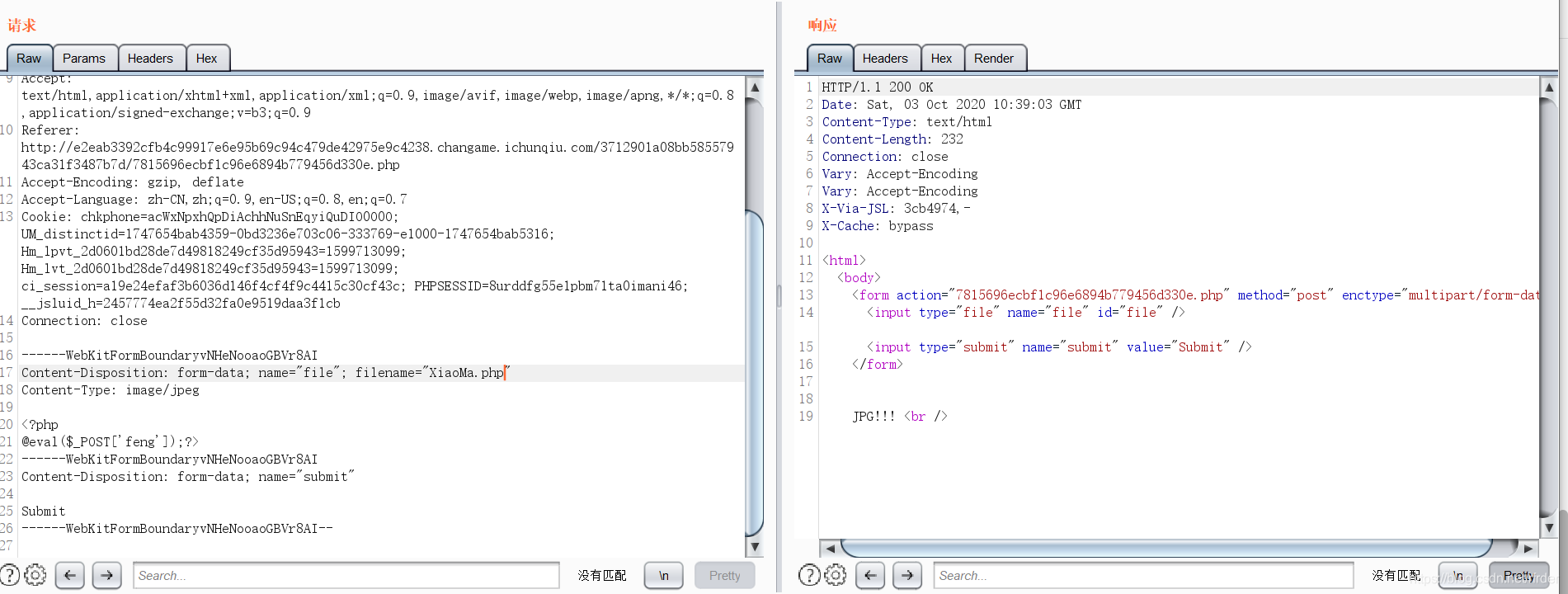
Task: Focus the request search field
Action: tap(346, 575)
